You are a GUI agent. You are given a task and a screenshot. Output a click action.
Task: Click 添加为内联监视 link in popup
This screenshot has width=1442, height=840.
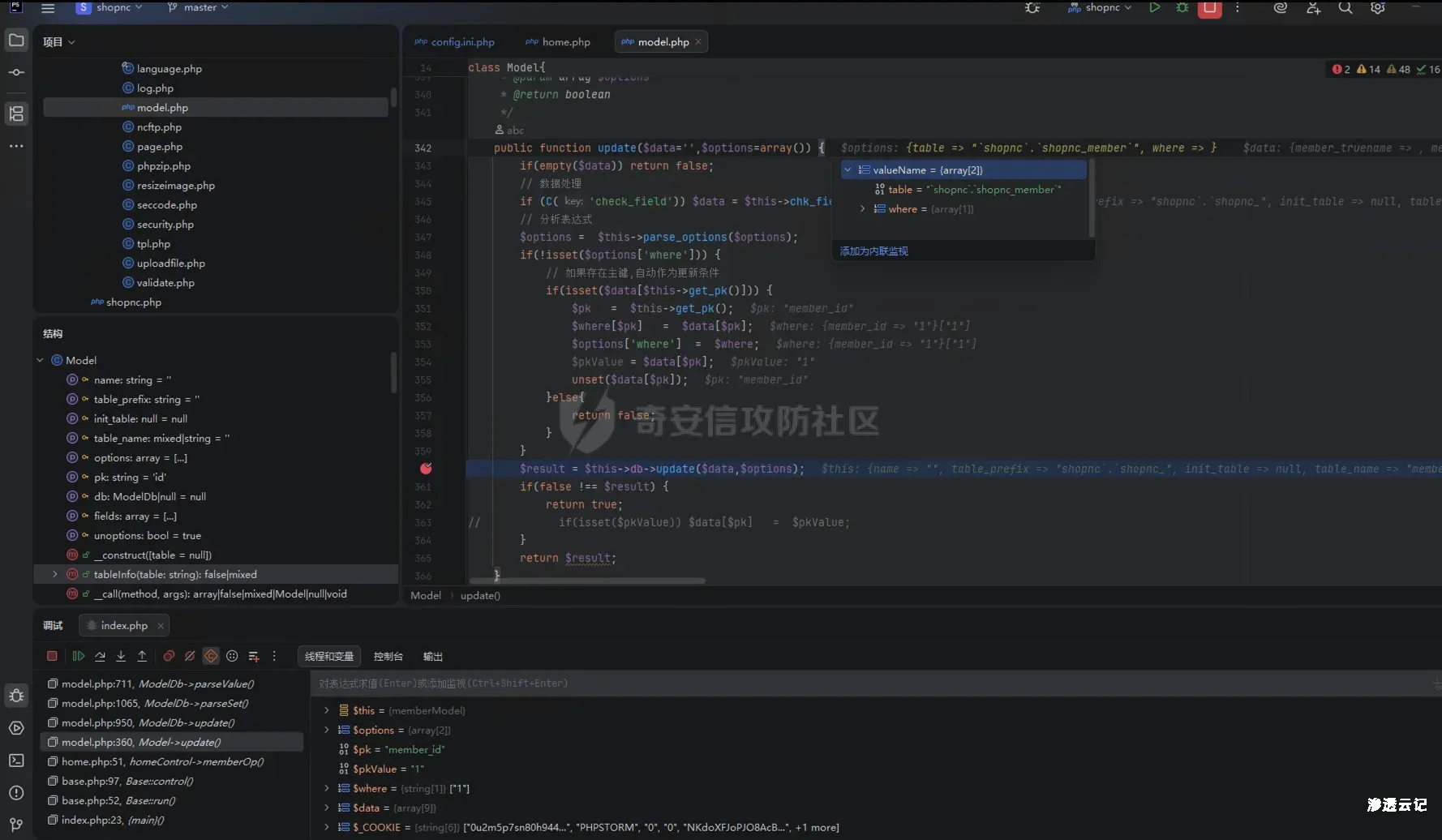point(873,251)
